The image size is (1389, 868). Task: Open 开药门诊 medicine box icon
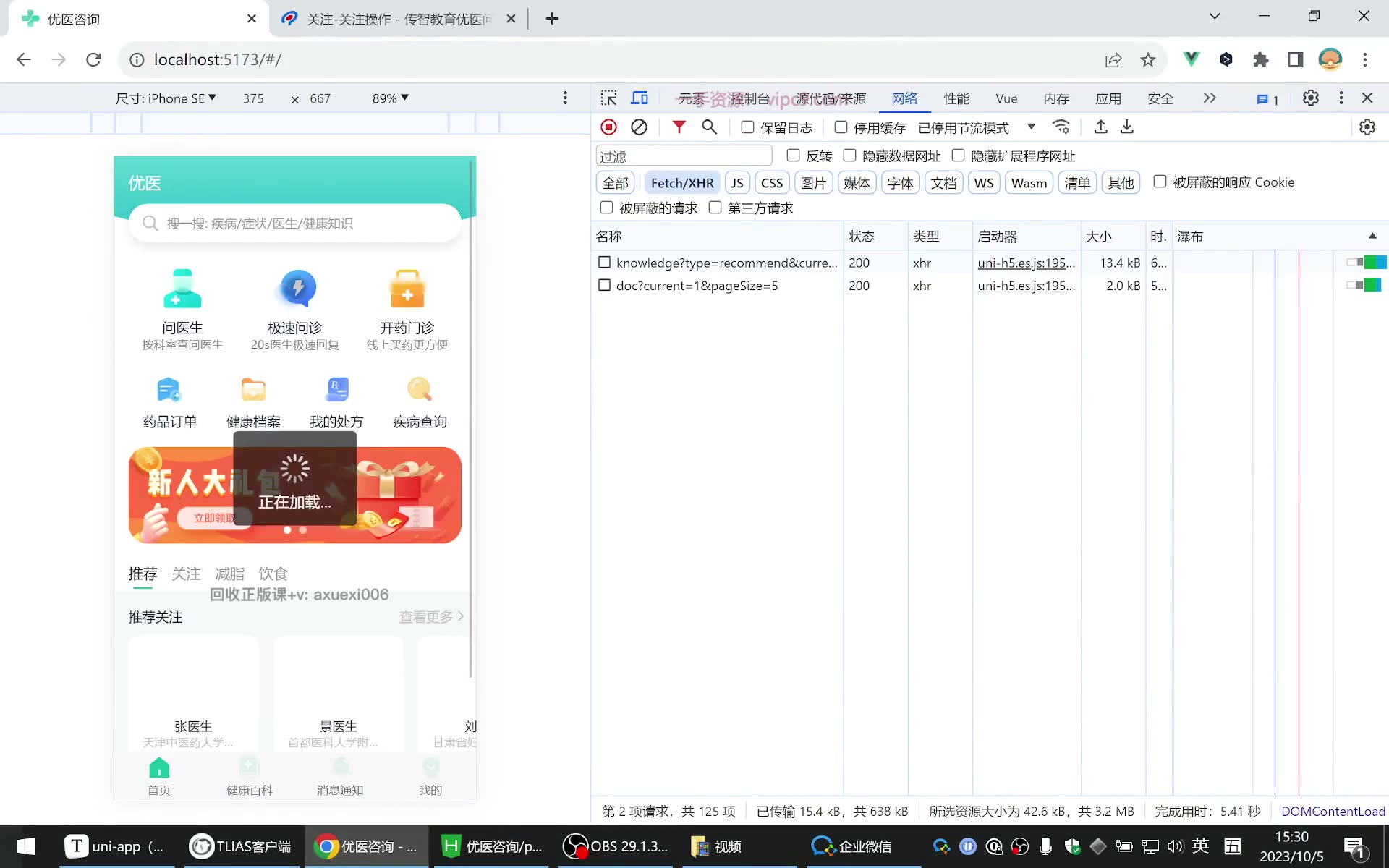[x=407, y=289]
